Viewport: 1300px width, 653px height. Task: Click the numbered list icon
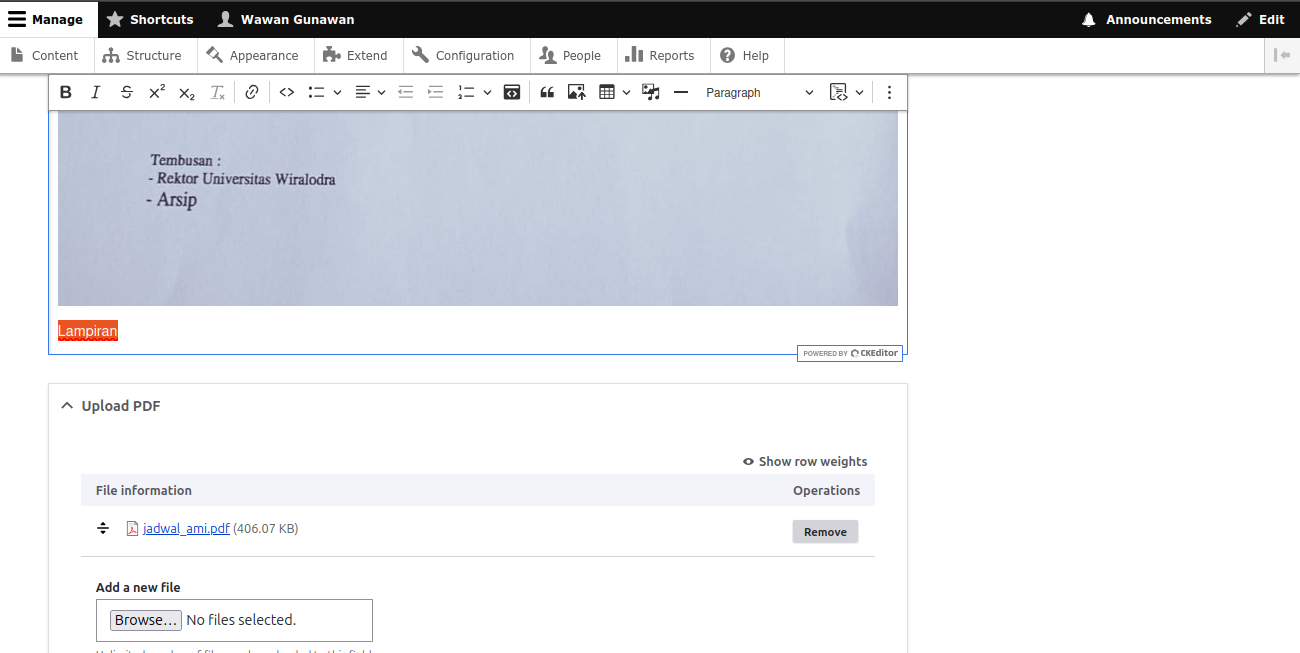coord(466,92)
